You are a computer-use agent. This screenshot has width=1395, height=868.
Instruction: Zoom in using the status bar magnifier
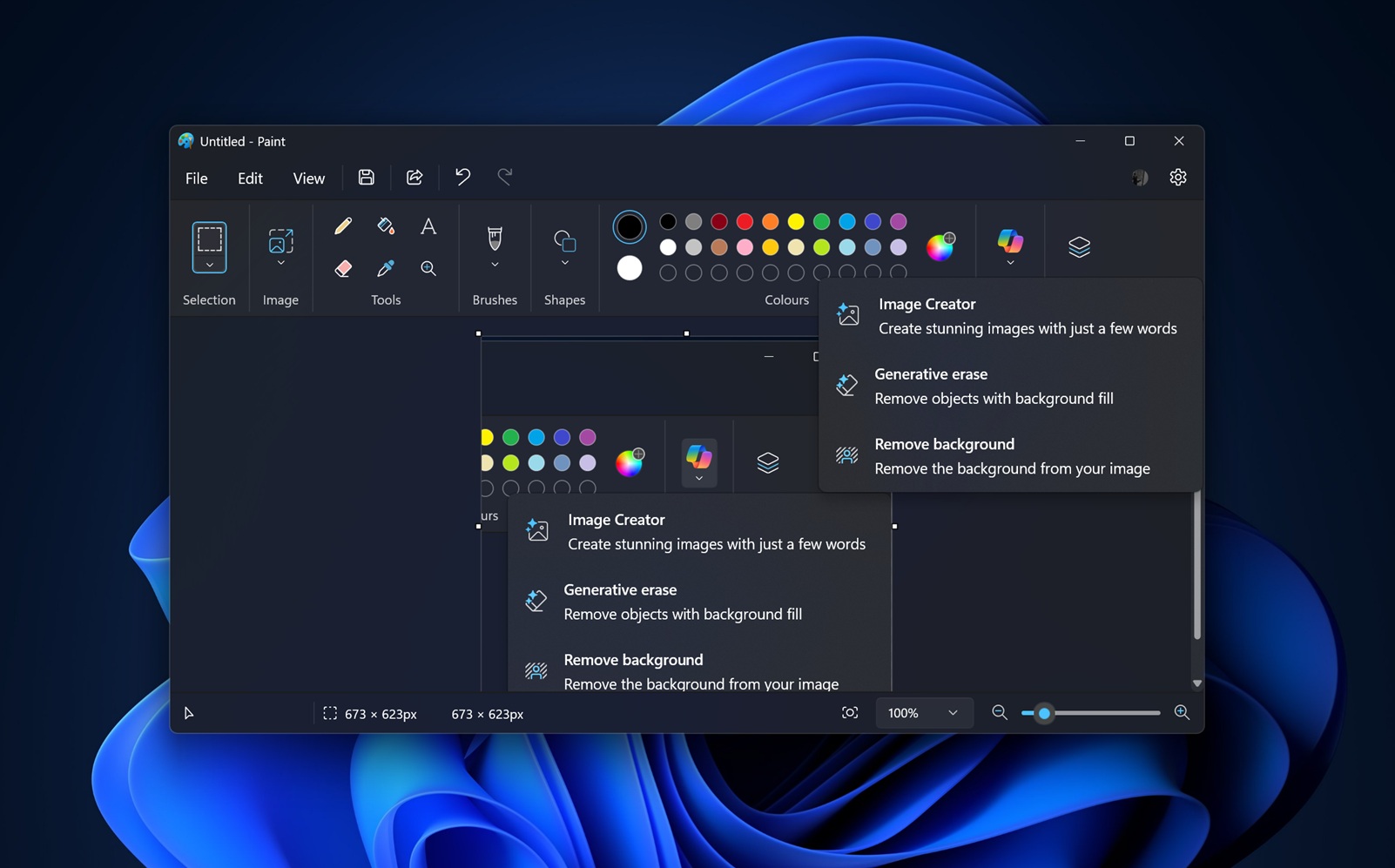pos(1183,713)
